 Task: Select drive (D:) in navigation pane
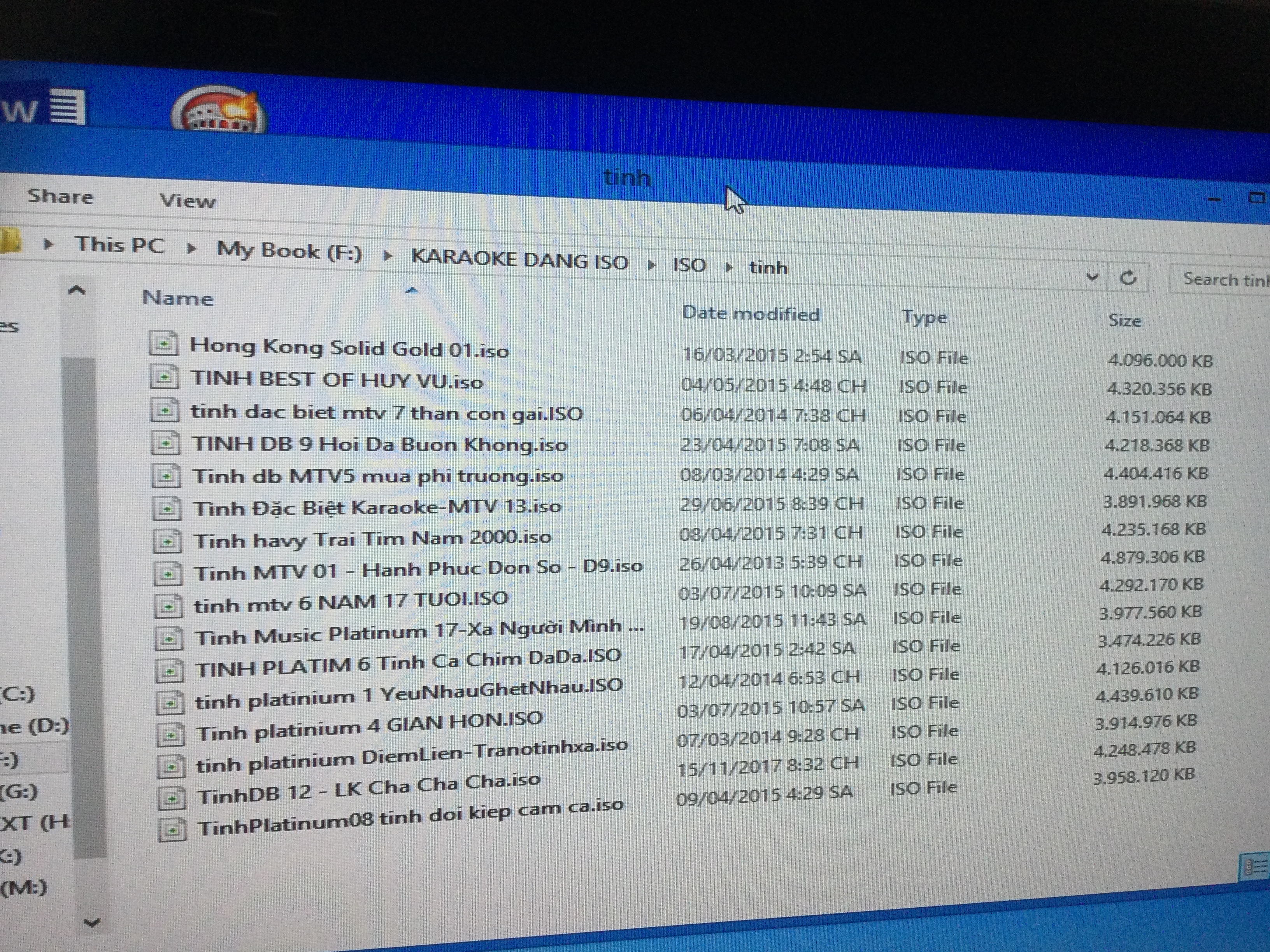coord(35,727)
